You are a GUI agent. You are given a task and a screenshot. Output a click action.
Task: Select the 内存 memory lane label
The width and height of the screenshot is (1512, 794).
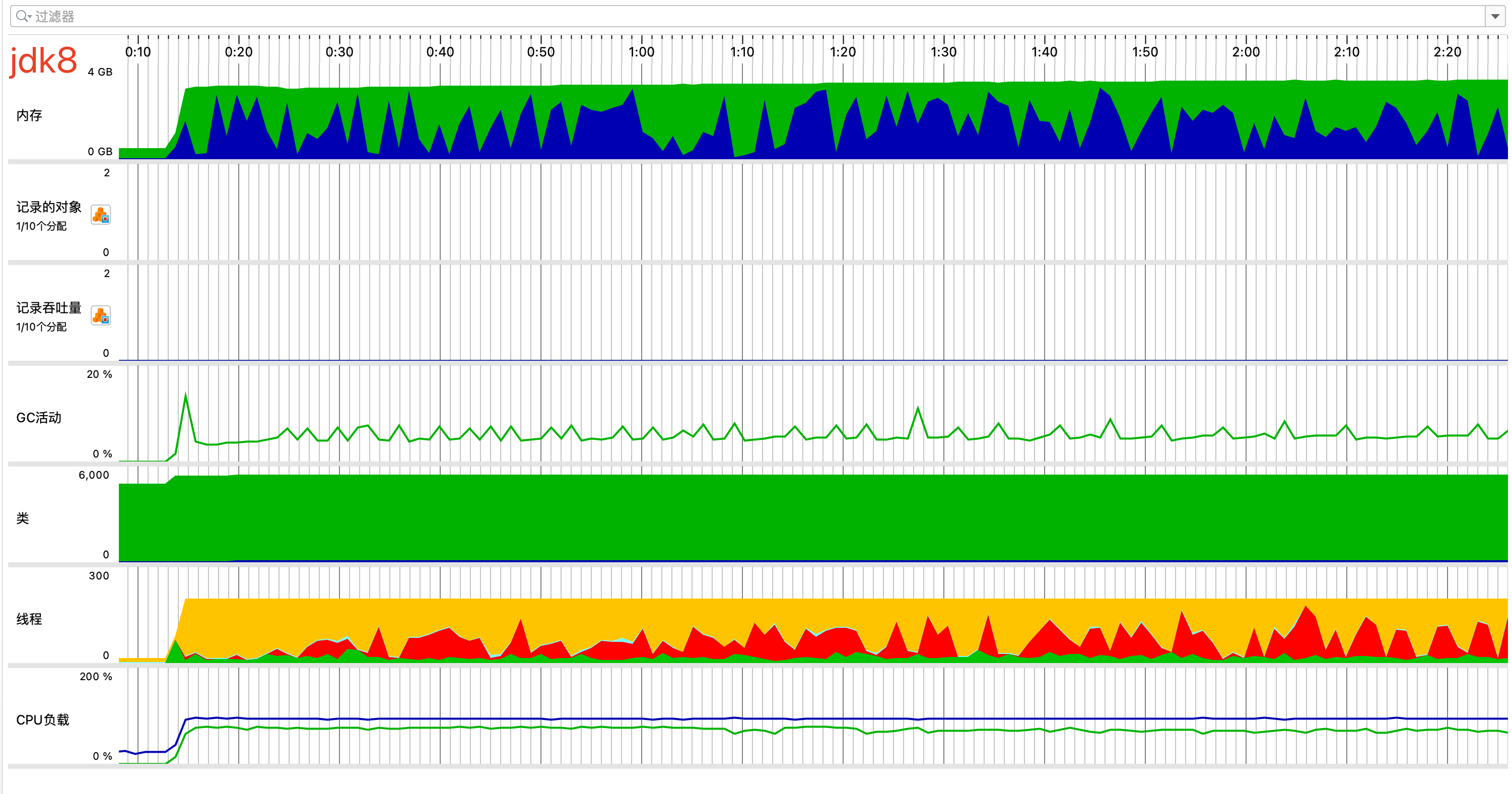(29, 115)
